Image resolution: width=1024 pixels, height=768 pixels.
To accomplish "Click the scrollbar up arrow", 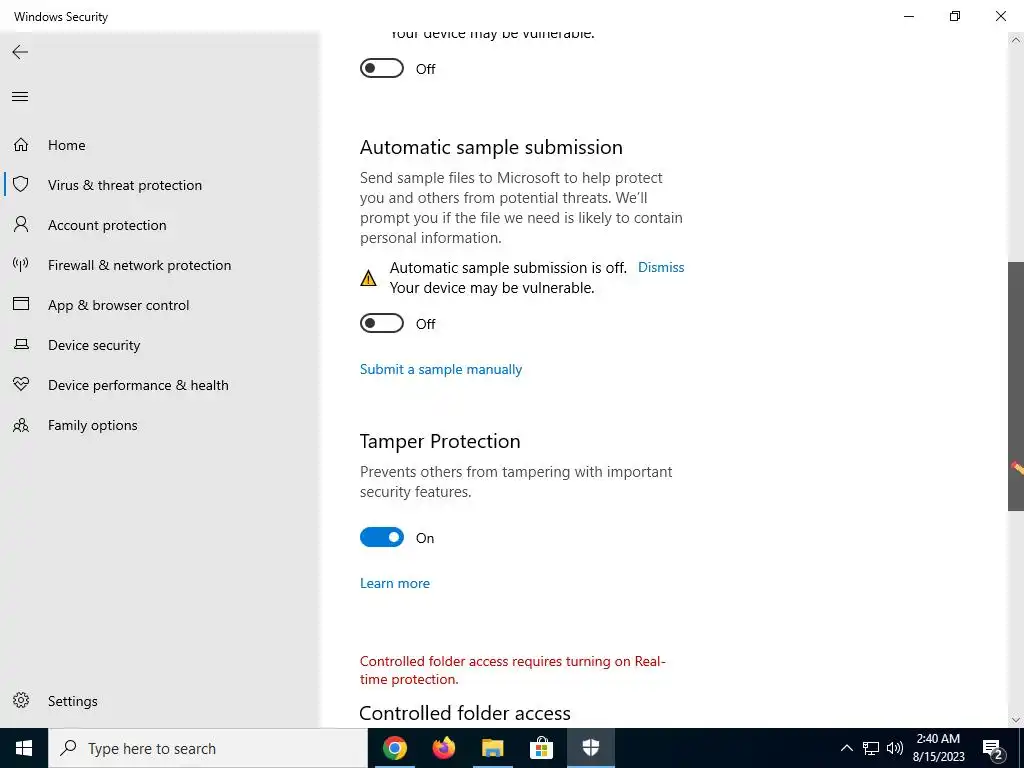I will tap(1016, 39).
